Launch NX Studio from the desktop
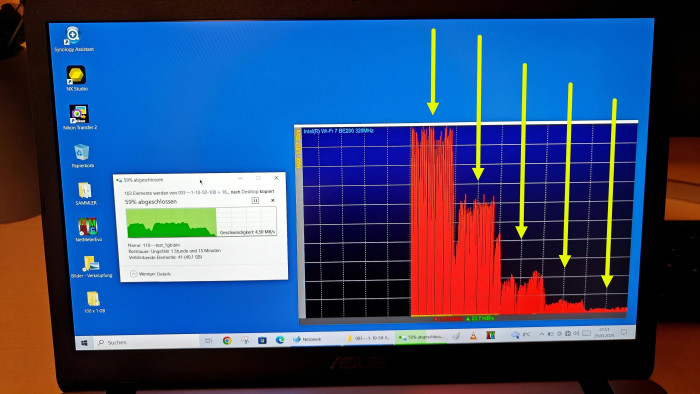Image resolution: width=700 pixels, height=394 pixels. click(x=76, y=78)
